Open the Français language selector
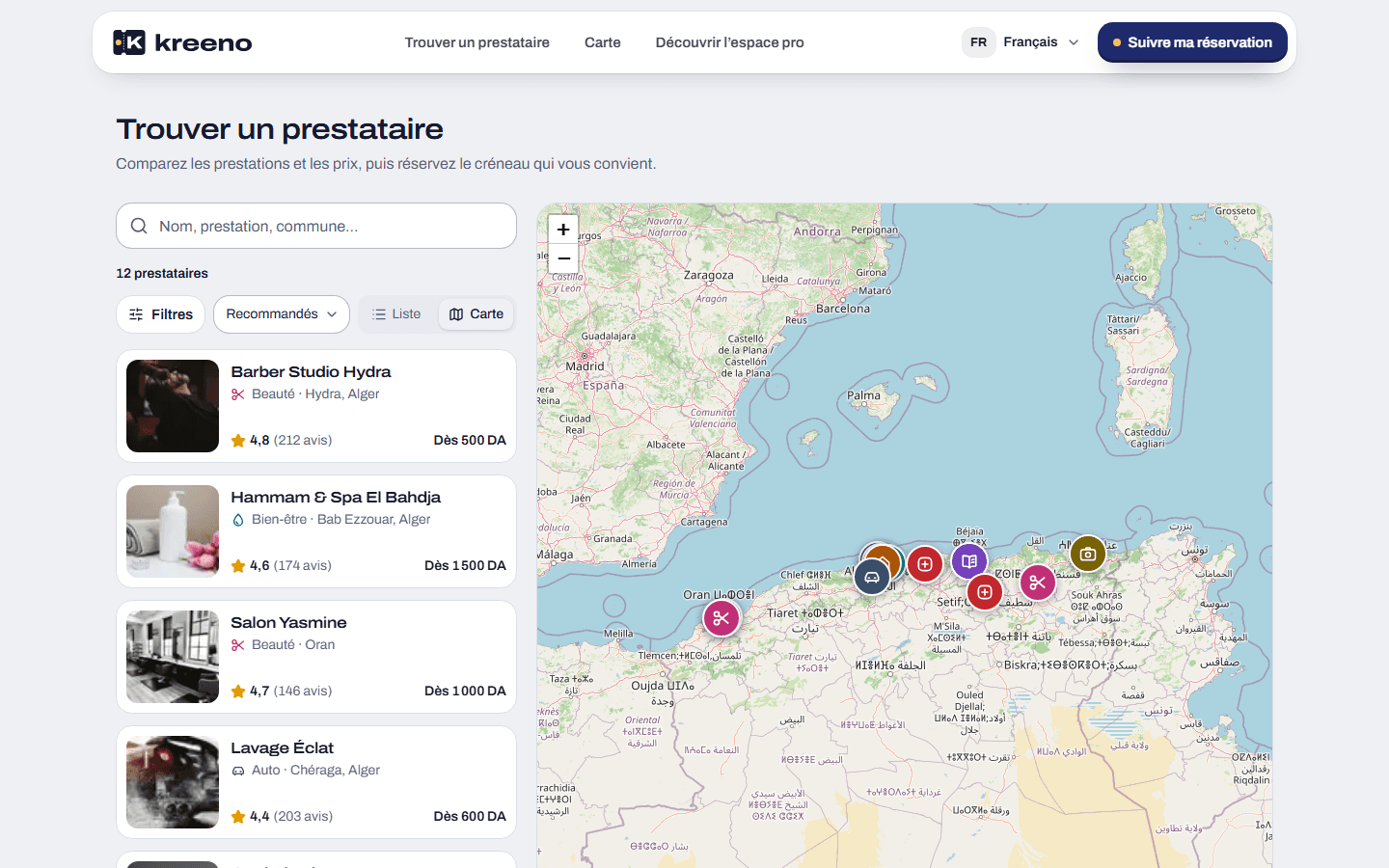 [x=1021, y=42]
